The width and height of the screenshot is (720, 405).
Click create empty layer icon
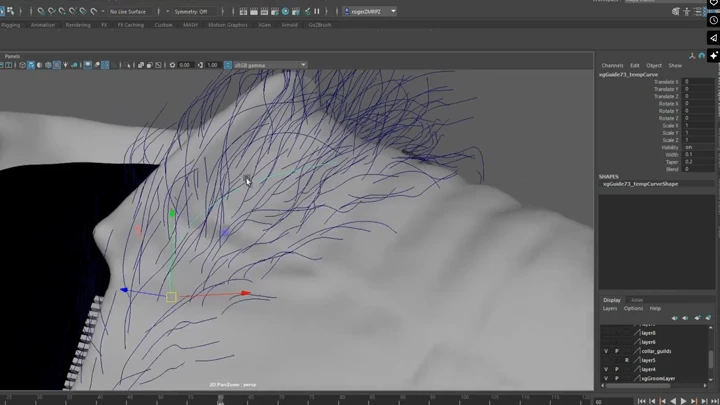click(x=698, y=318)
